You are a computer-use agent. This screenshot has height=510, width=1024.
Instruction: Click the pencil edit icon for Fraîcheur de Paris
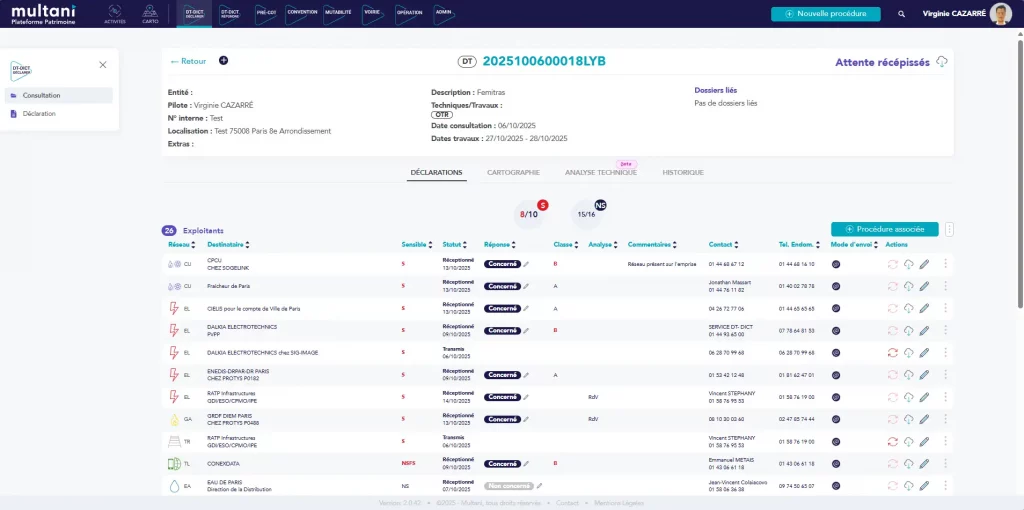click(925, 287)
